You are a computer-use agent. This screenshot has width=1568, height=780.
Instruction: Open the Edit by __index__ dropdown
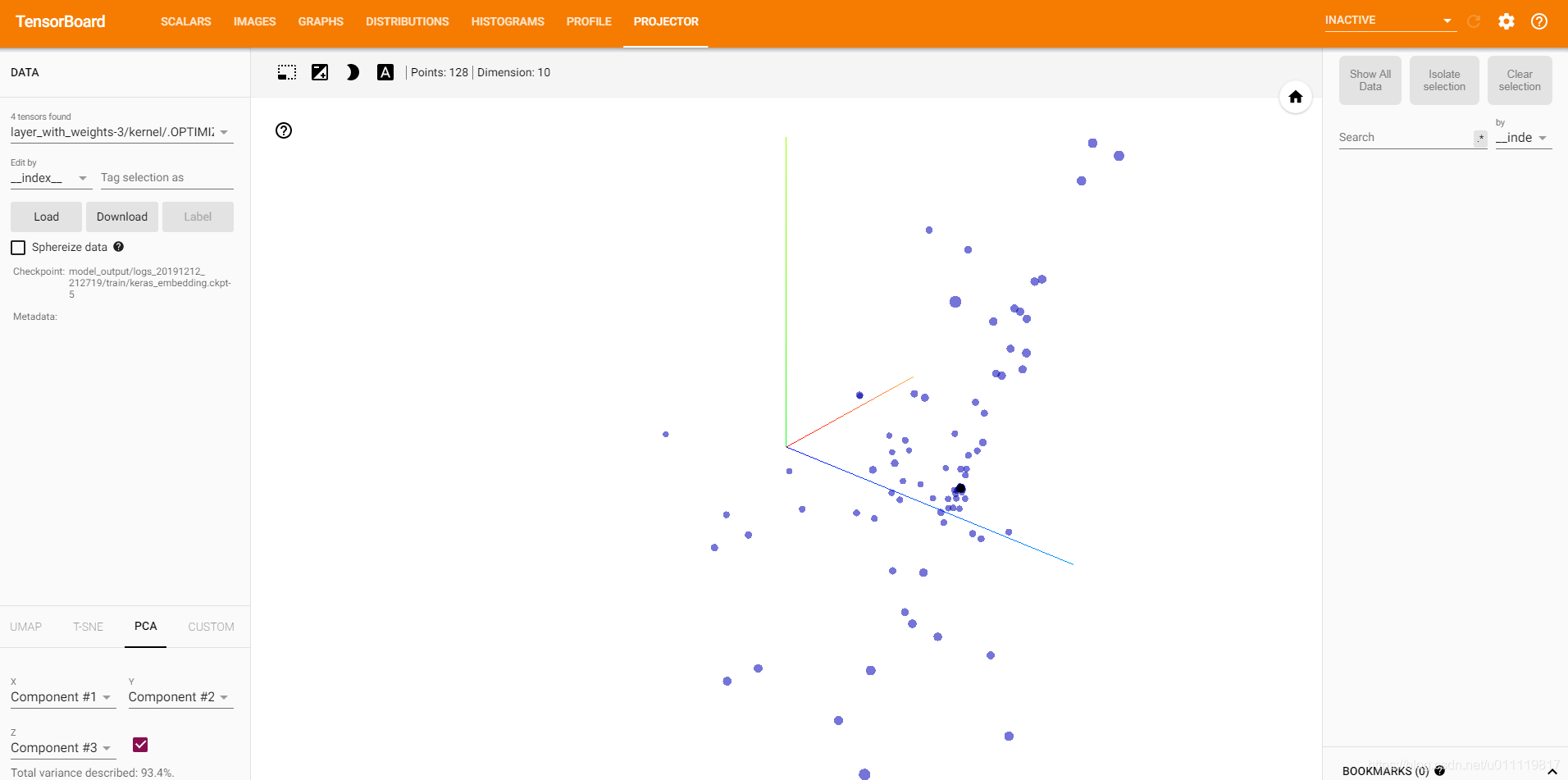click(x=51, y=178)
